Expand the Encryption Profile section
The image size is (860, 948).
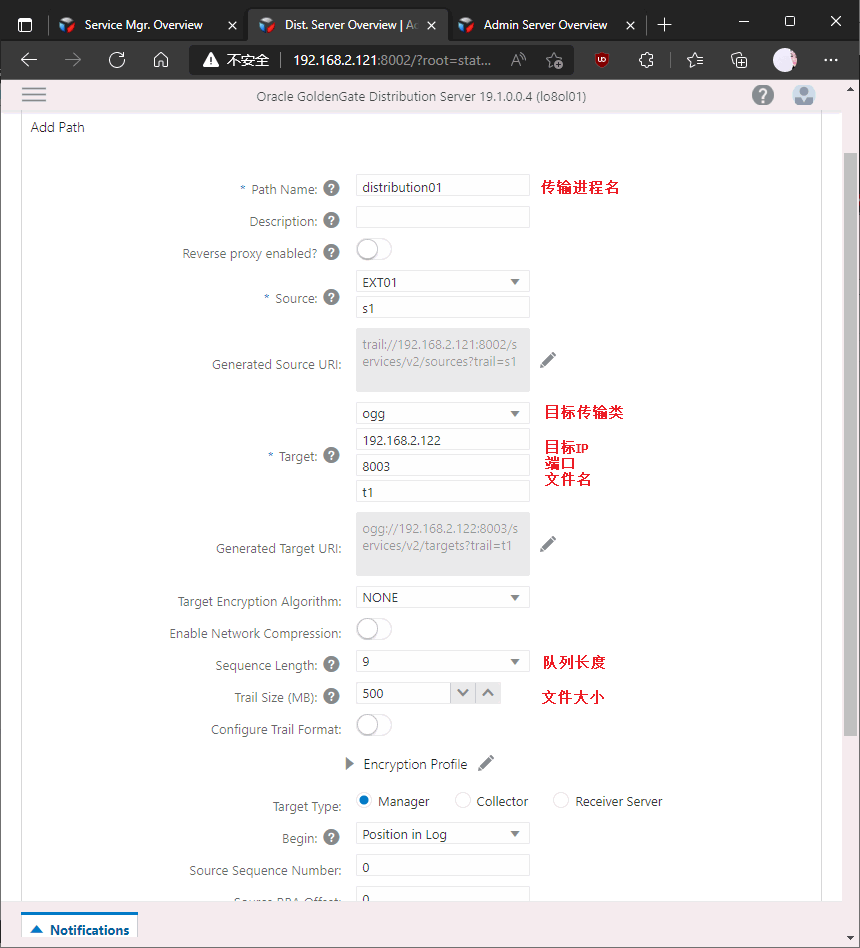[x=350, y=764]
